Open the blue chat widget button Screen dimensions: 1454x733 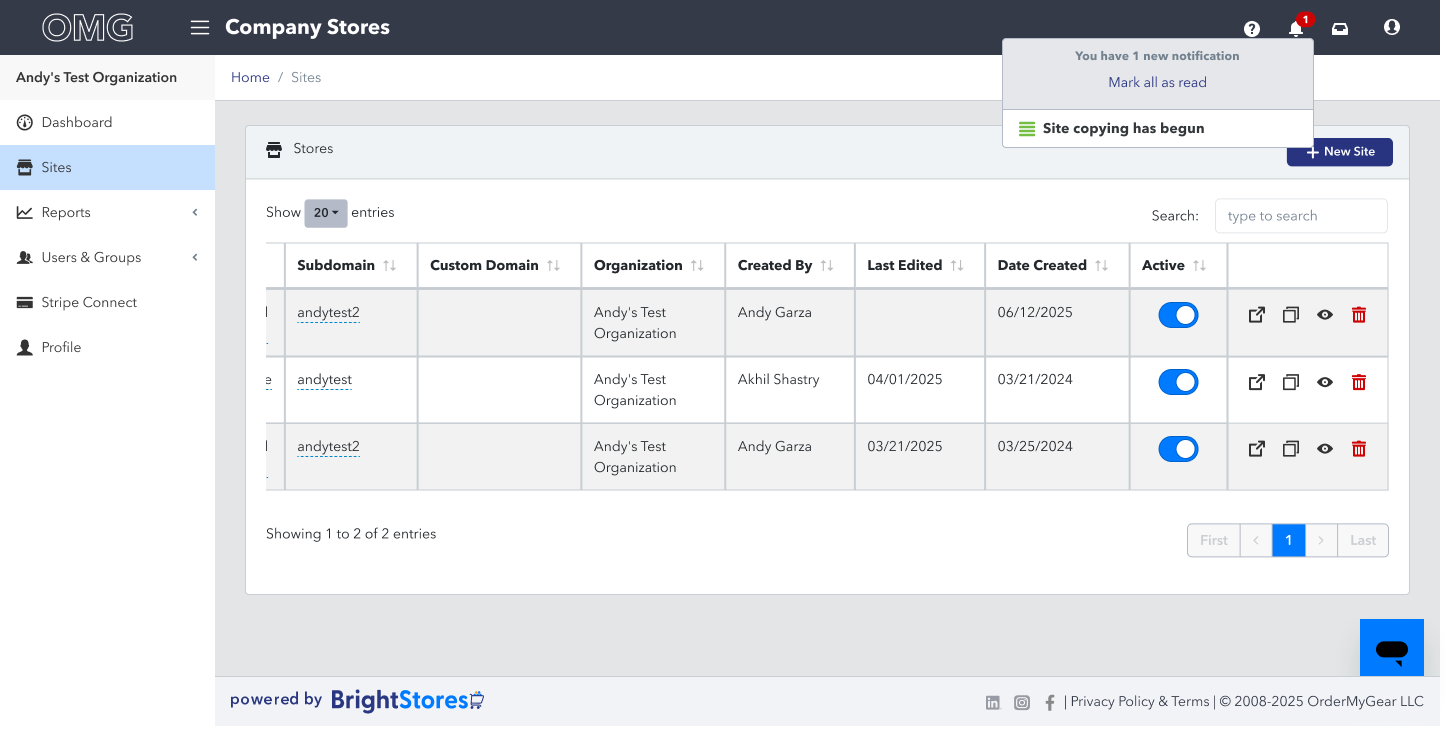click(x=1392, y=648)
